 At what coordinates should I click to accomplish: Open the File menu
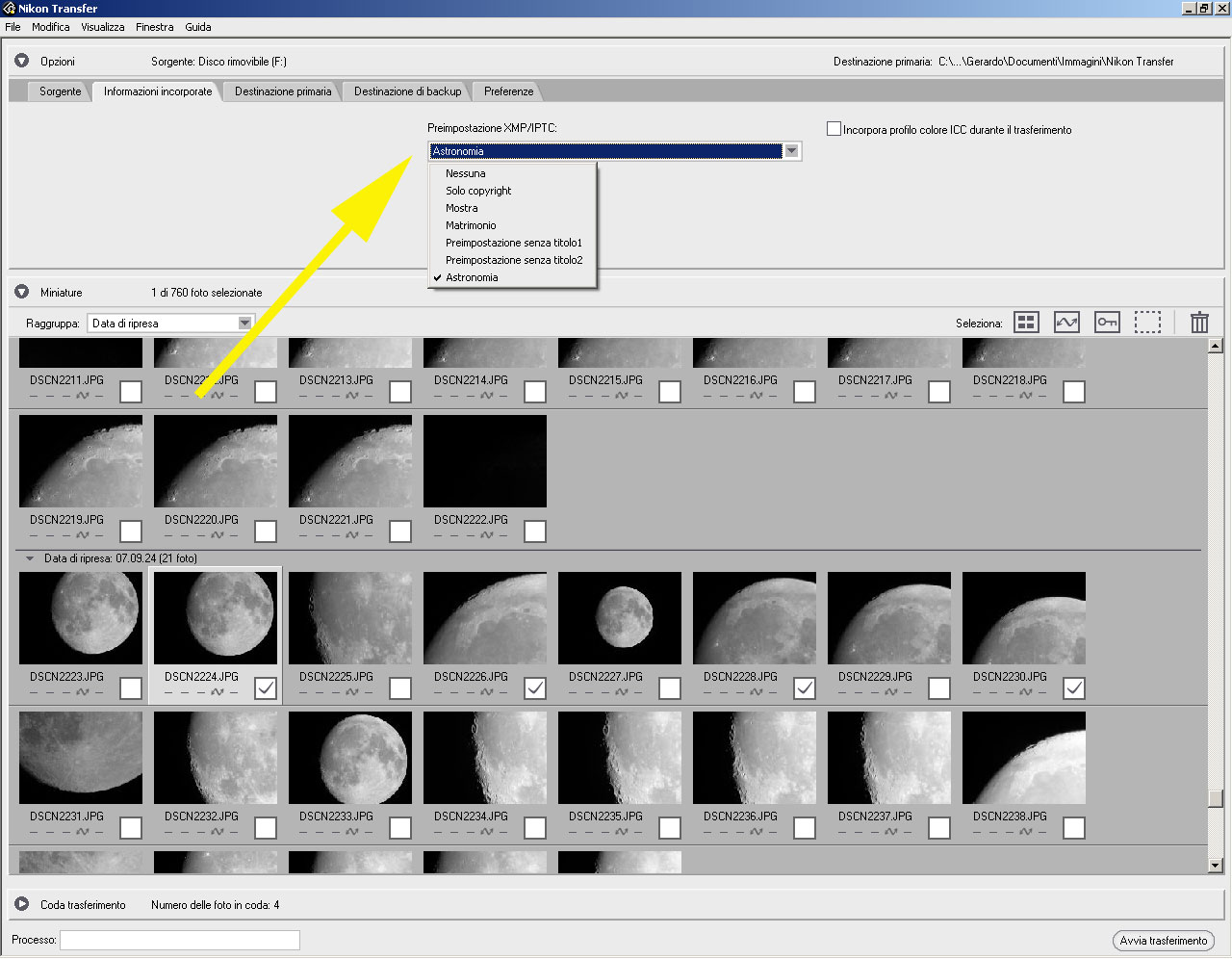13,27
